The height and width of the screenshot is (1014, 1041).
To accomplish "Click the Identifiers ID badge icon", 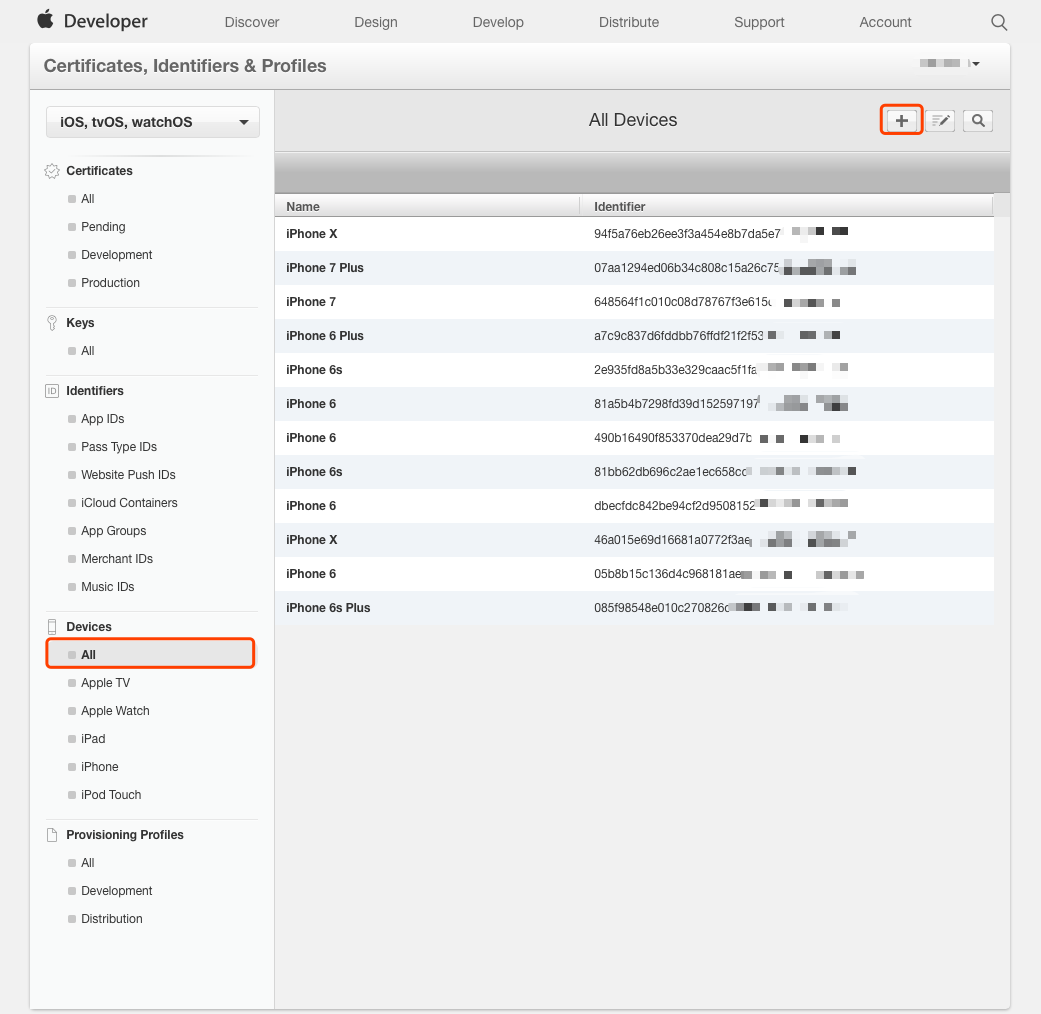I will pos(52,390).
